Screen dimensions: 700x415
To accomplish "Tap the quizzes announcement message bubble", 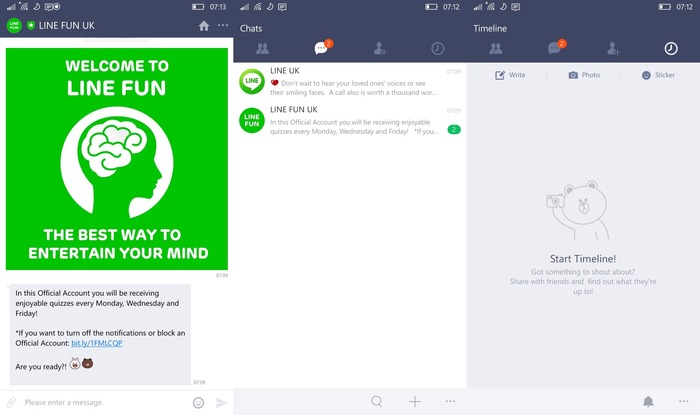I will pyautogui.click(x=100, y=334).
